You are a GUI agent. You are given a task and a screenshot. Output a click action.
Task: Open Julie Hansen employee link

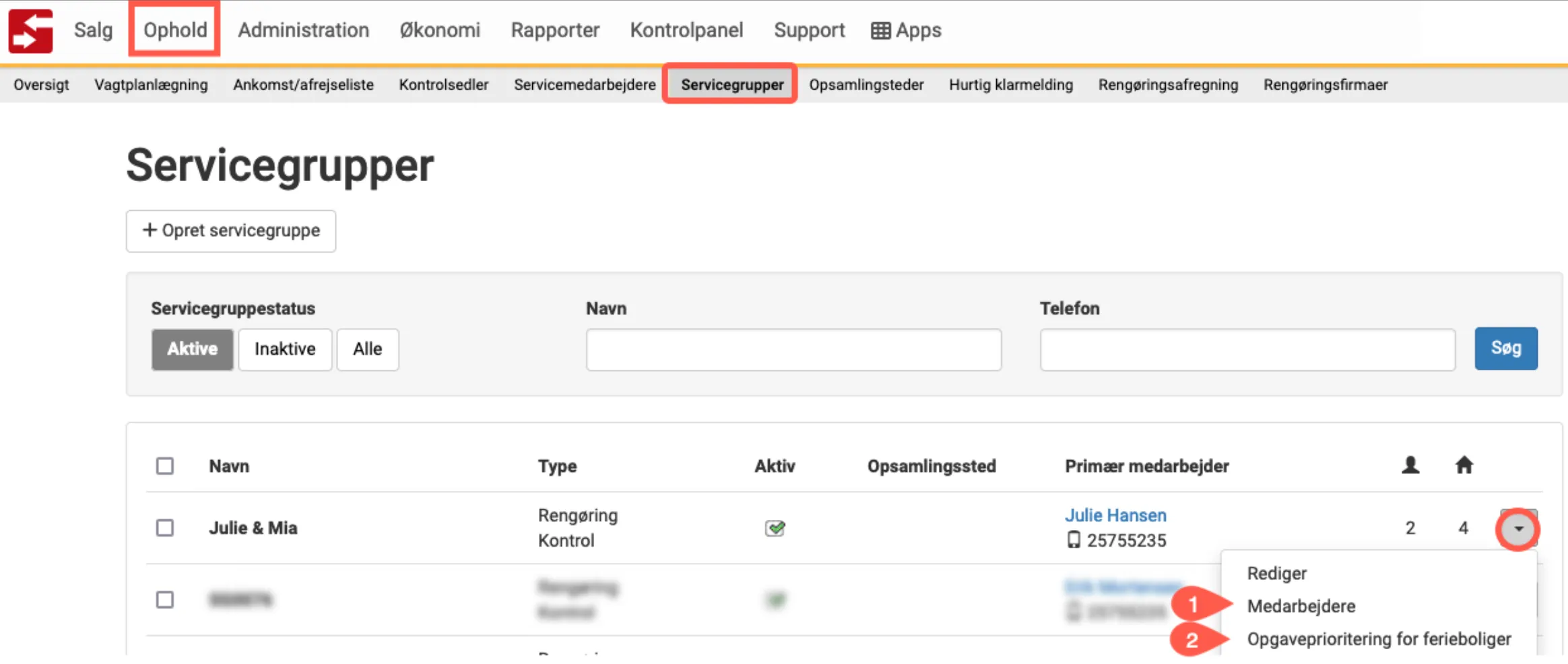[x=1115, y=515]
